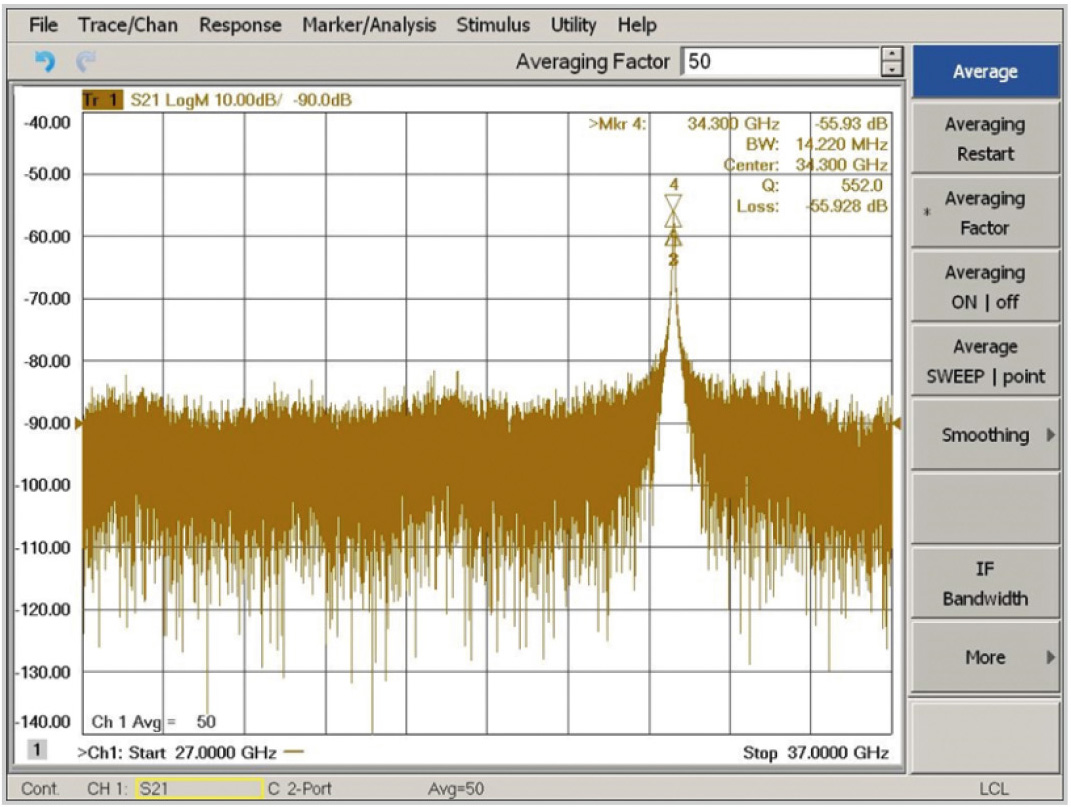Click the Center 34.300 GHz readout
This screenshot has width=1071, height=807.
(x=805, y=165)
